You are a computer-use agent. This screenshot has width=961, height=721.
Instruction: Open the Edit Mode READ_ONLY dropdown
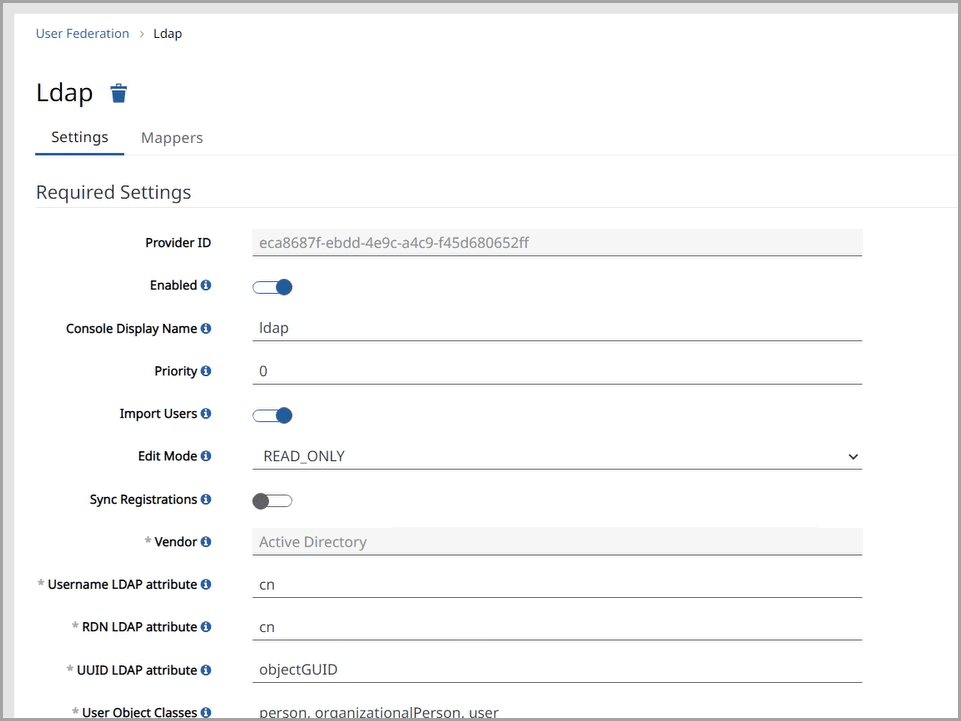(x=557, y=457)
